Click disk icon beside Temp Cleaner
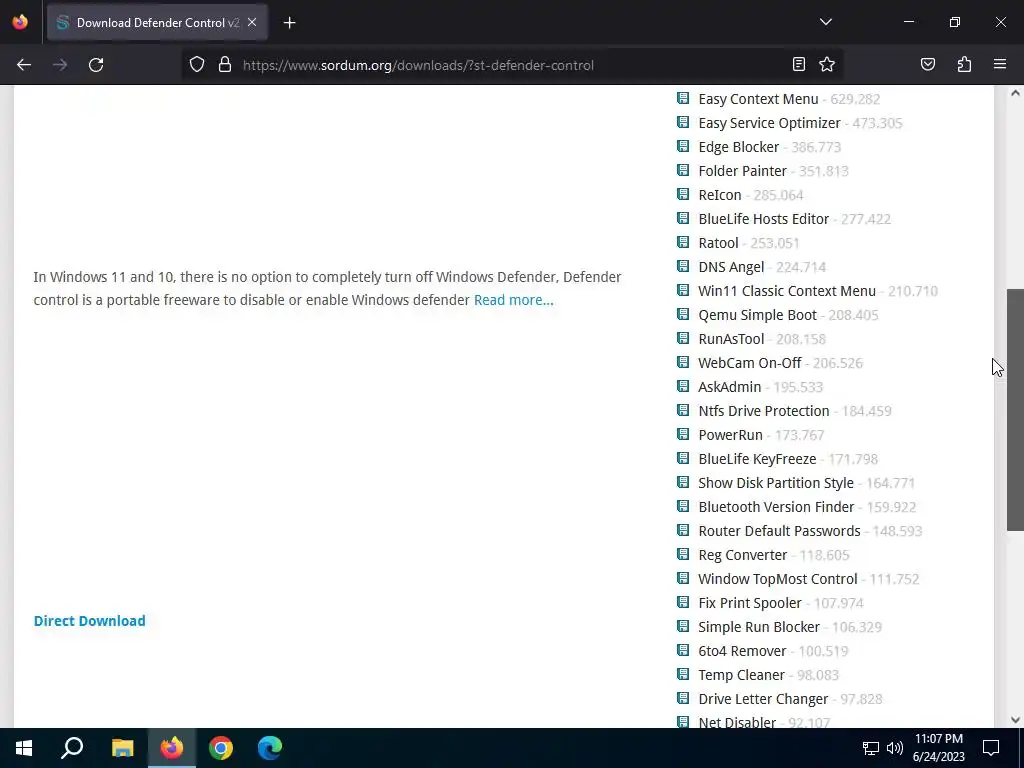The height and width of the screenshot is (768, 1024). (683, 674)
